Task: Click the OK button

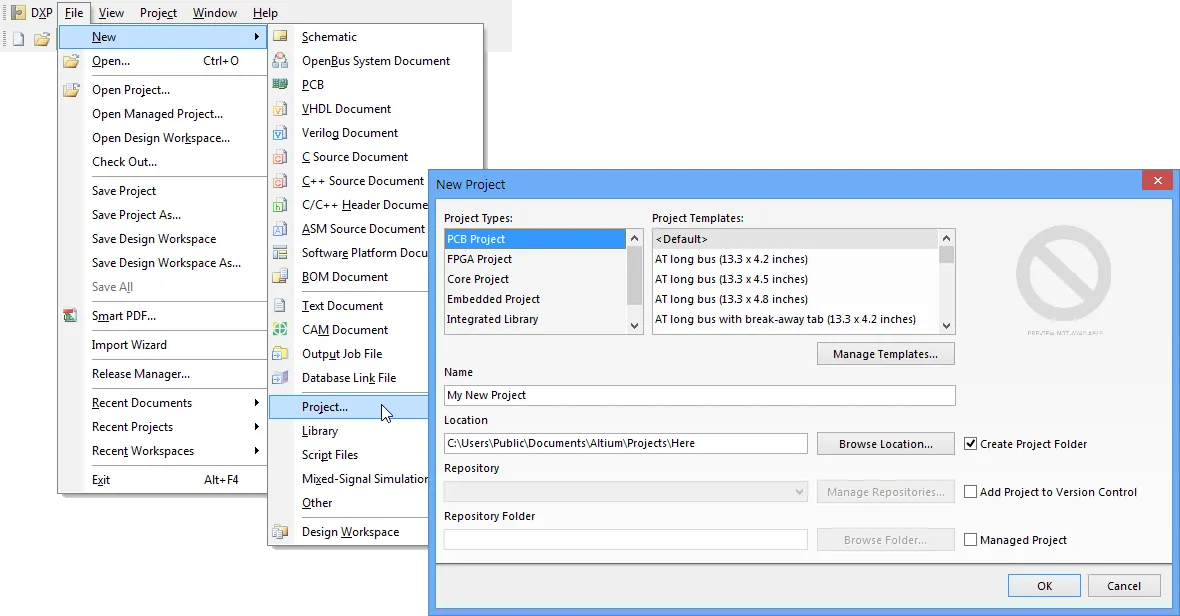Action: point(1045,586)
